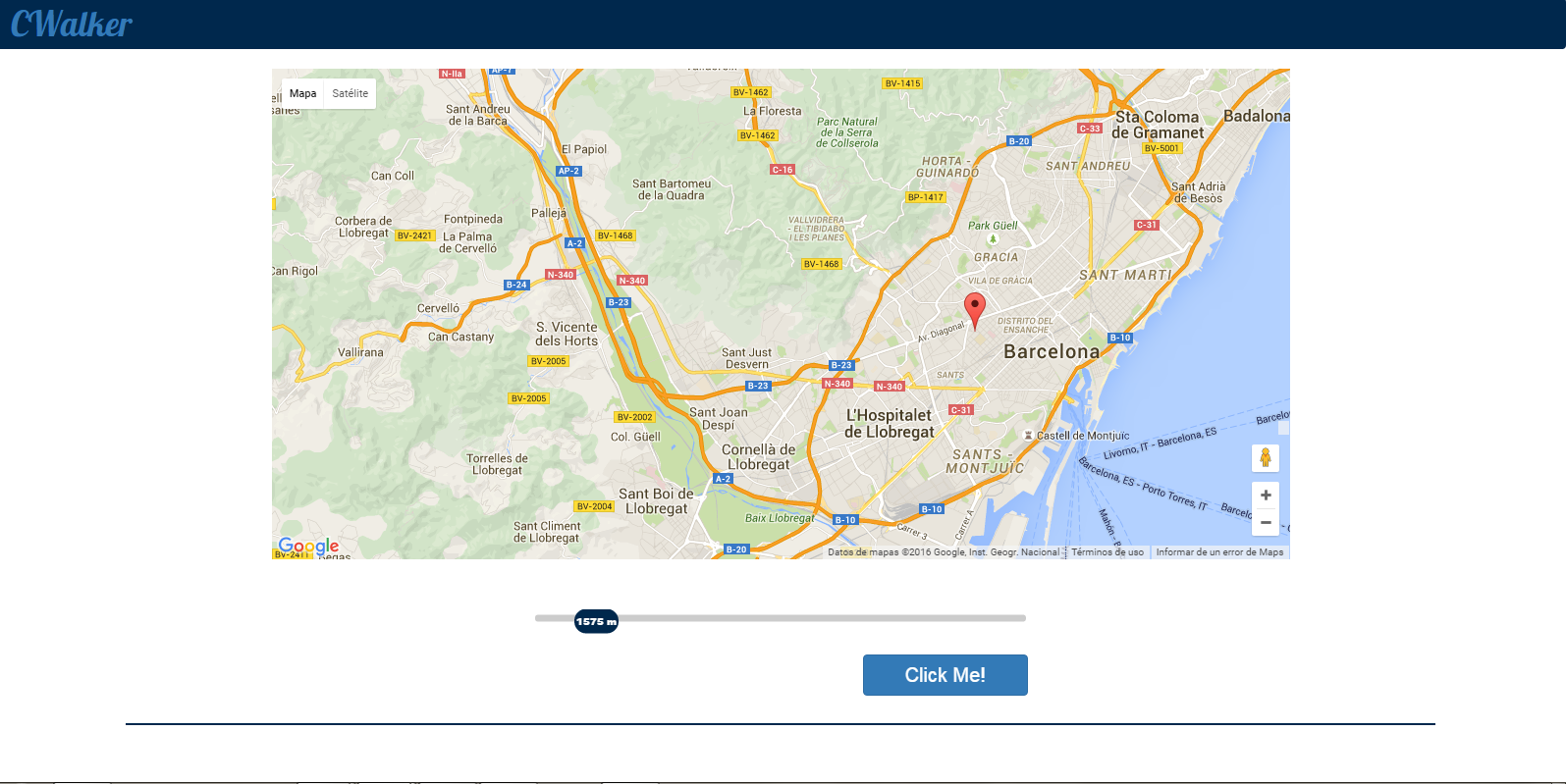The image size is (1566, 784).
Task: Zoom out with the minus button
Action: (x=1266, y=523)
